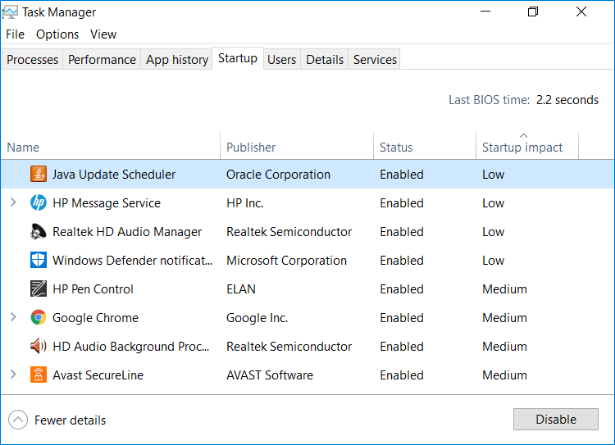Open the Services tab

point(375,60)
